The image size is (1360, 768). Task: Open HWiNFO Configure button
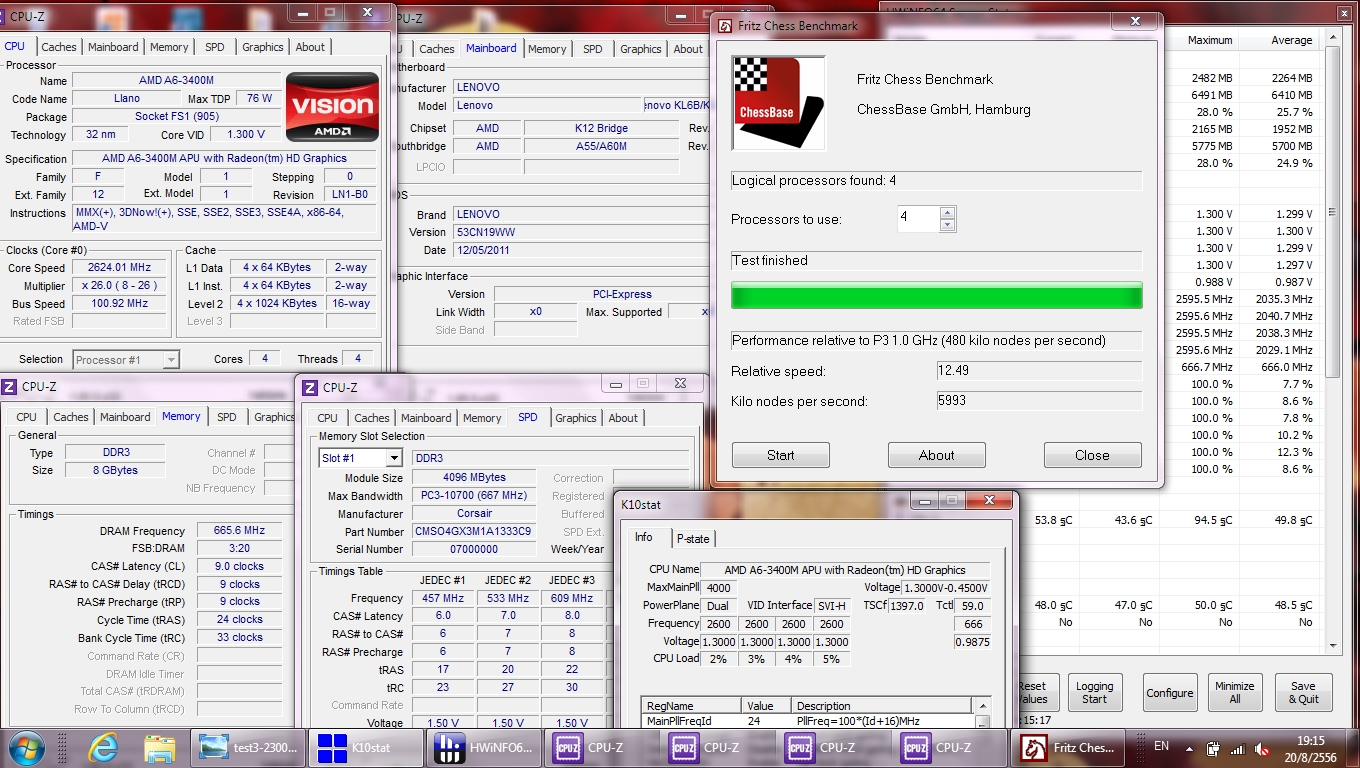tap(1170, 692)
